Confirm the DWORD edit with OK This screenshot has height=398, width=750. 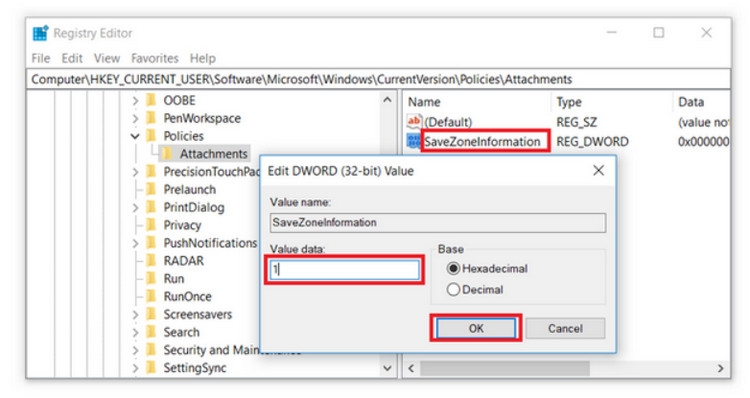click(x=476, y=329)
